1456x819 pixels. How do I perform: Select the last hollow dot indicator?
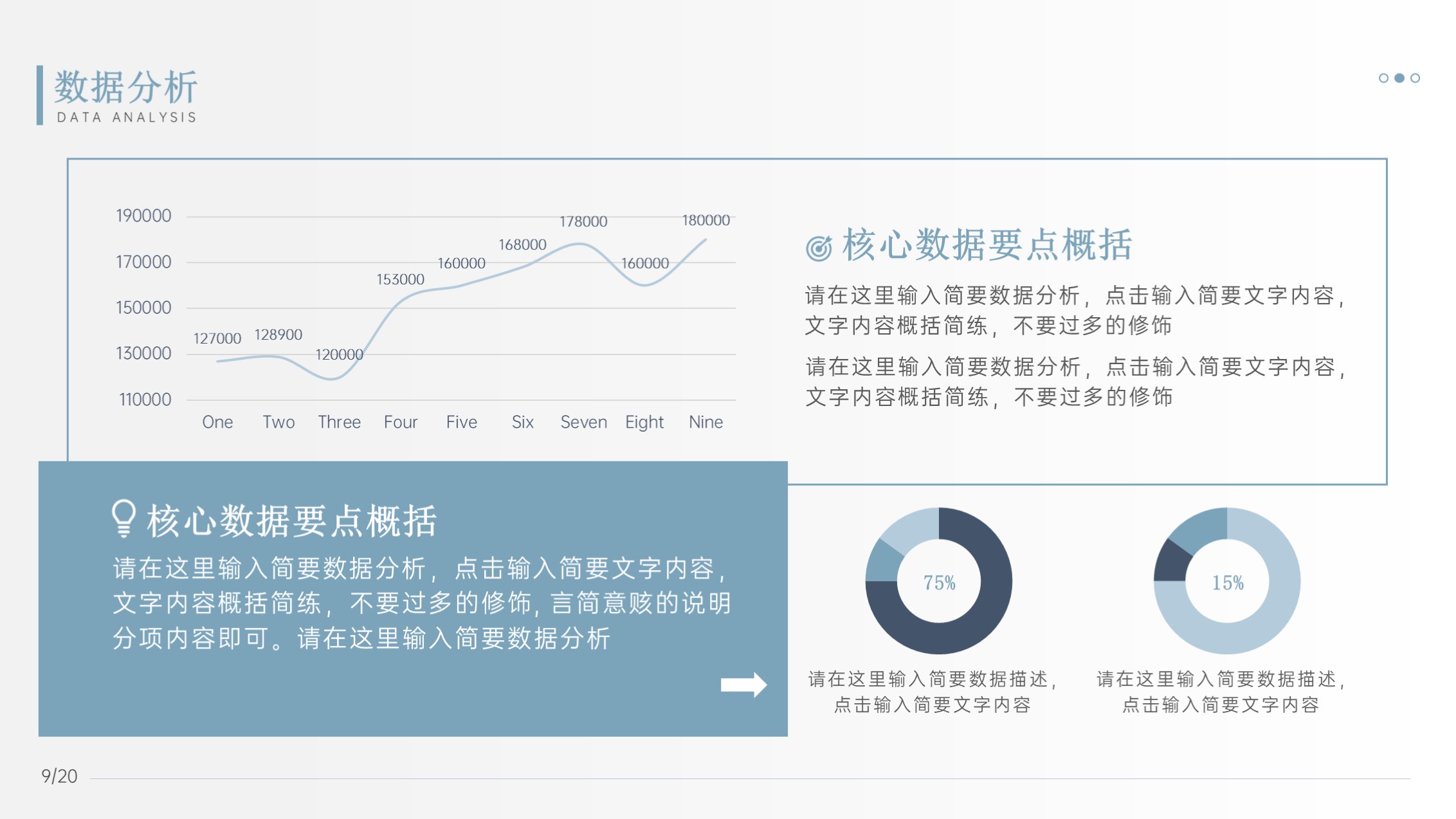(1415, 78)
